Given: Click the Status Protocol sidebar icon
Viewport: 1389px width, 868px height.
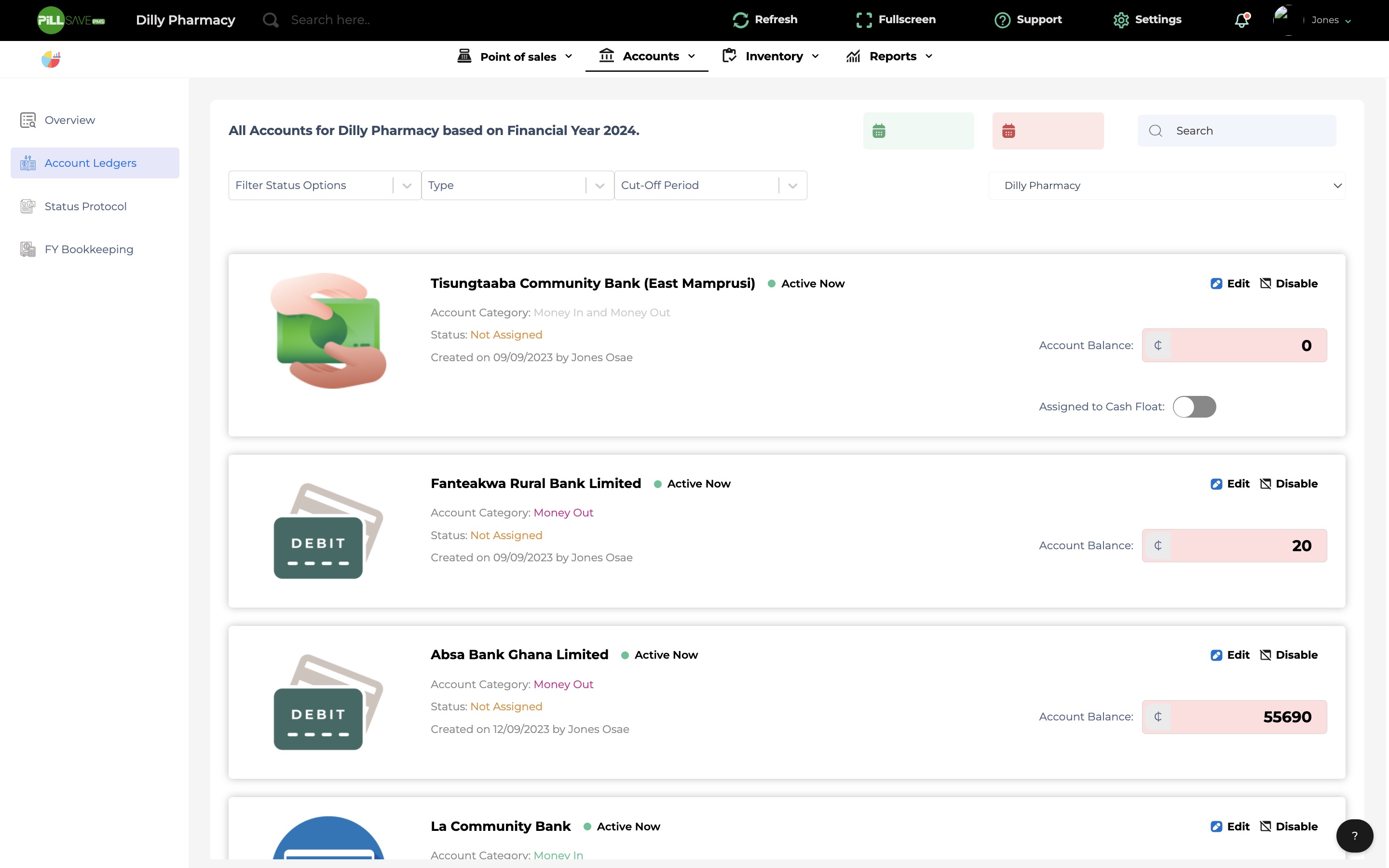Looking at the screenshot, I should [x=28, y=206].
